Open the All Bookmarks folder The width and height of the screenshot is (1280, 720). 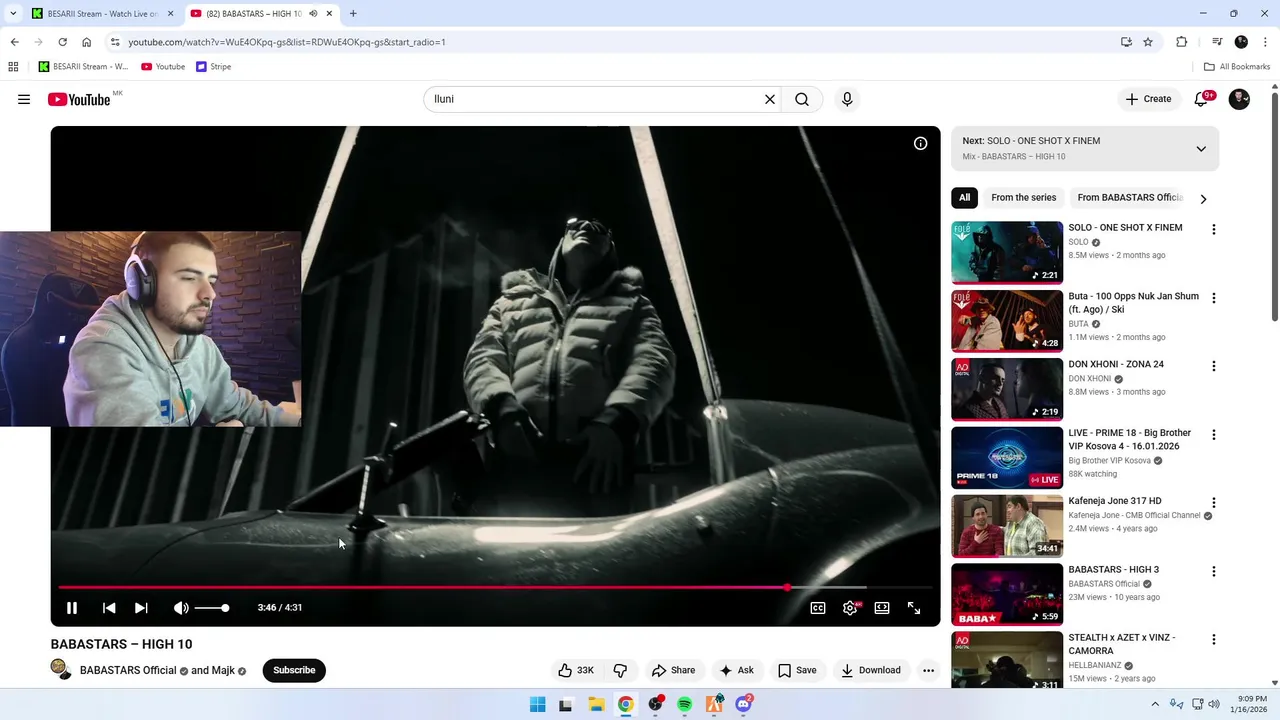(1237, 67)
